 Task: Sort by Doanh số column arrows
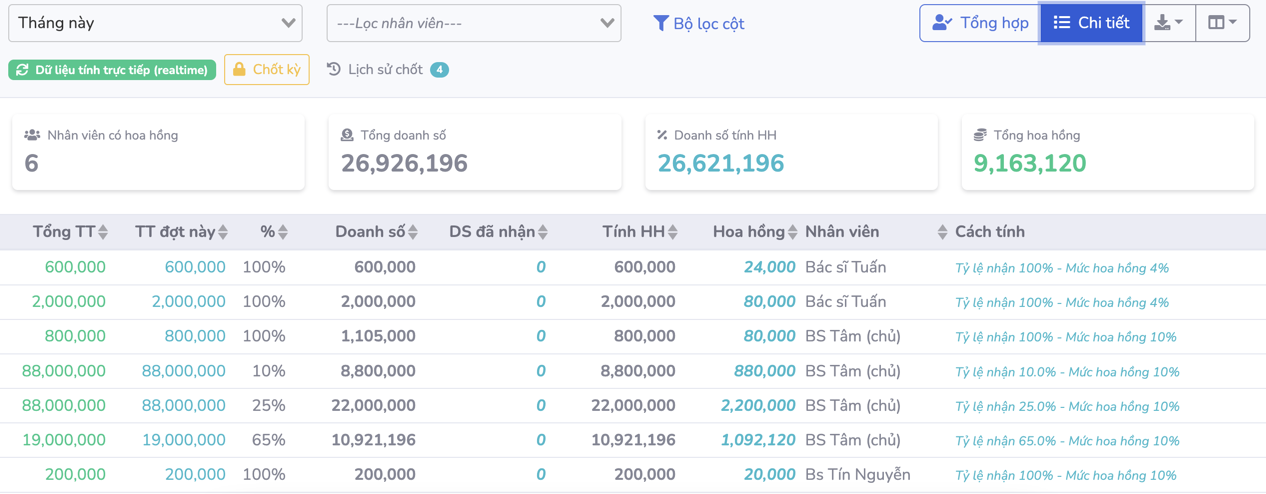413,232
